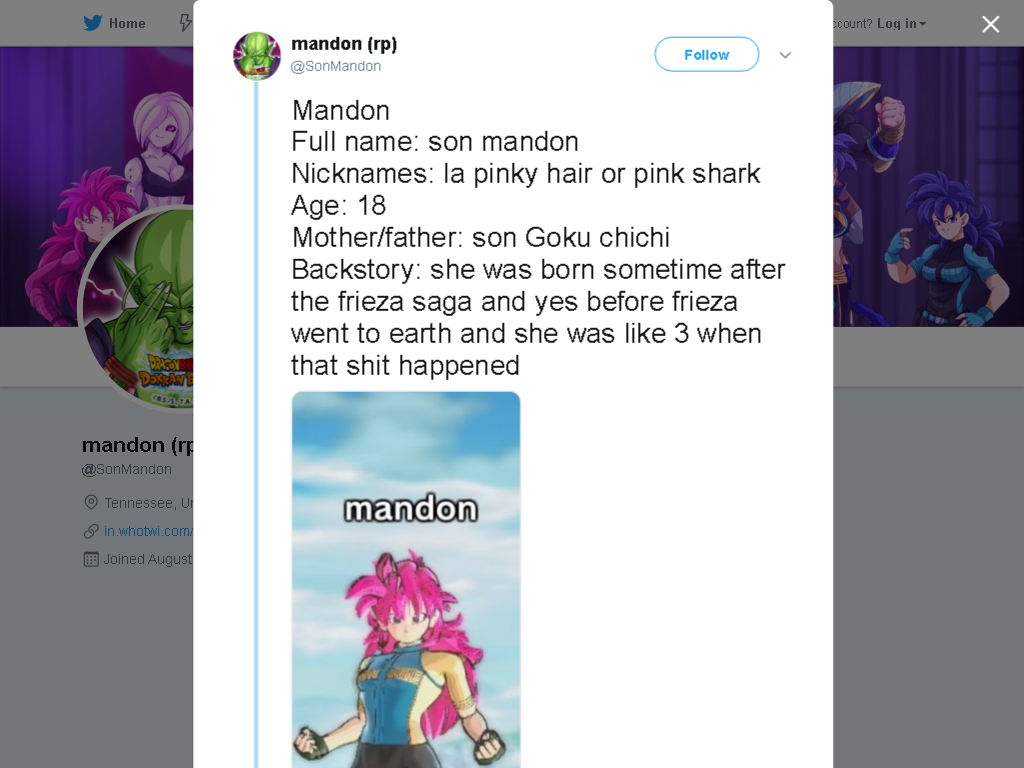1024x768 pixels.
Task: Click the link chain icon in profile
Action: pyautogui.click(x=91, y=531)
